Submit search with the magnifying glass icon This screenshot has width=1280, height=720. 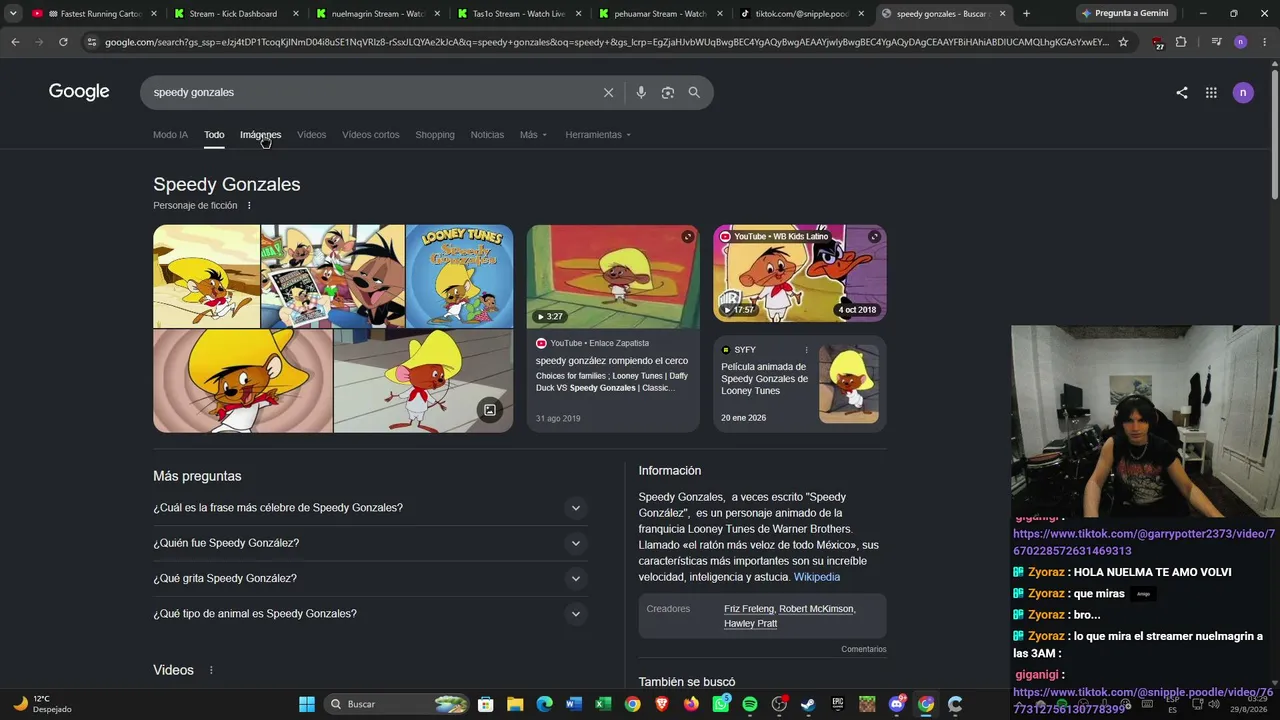[x=694, y=92]
